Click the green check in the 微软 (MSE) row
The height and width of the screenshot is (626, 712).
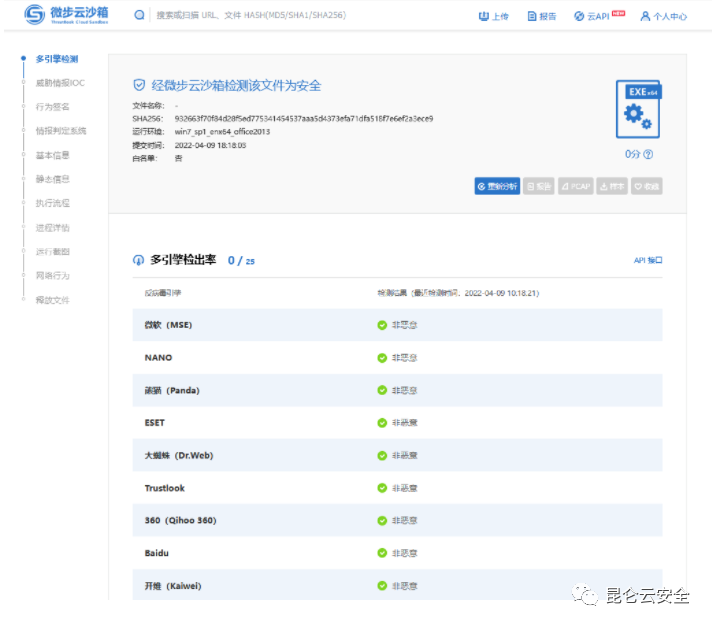click(382, 325)
